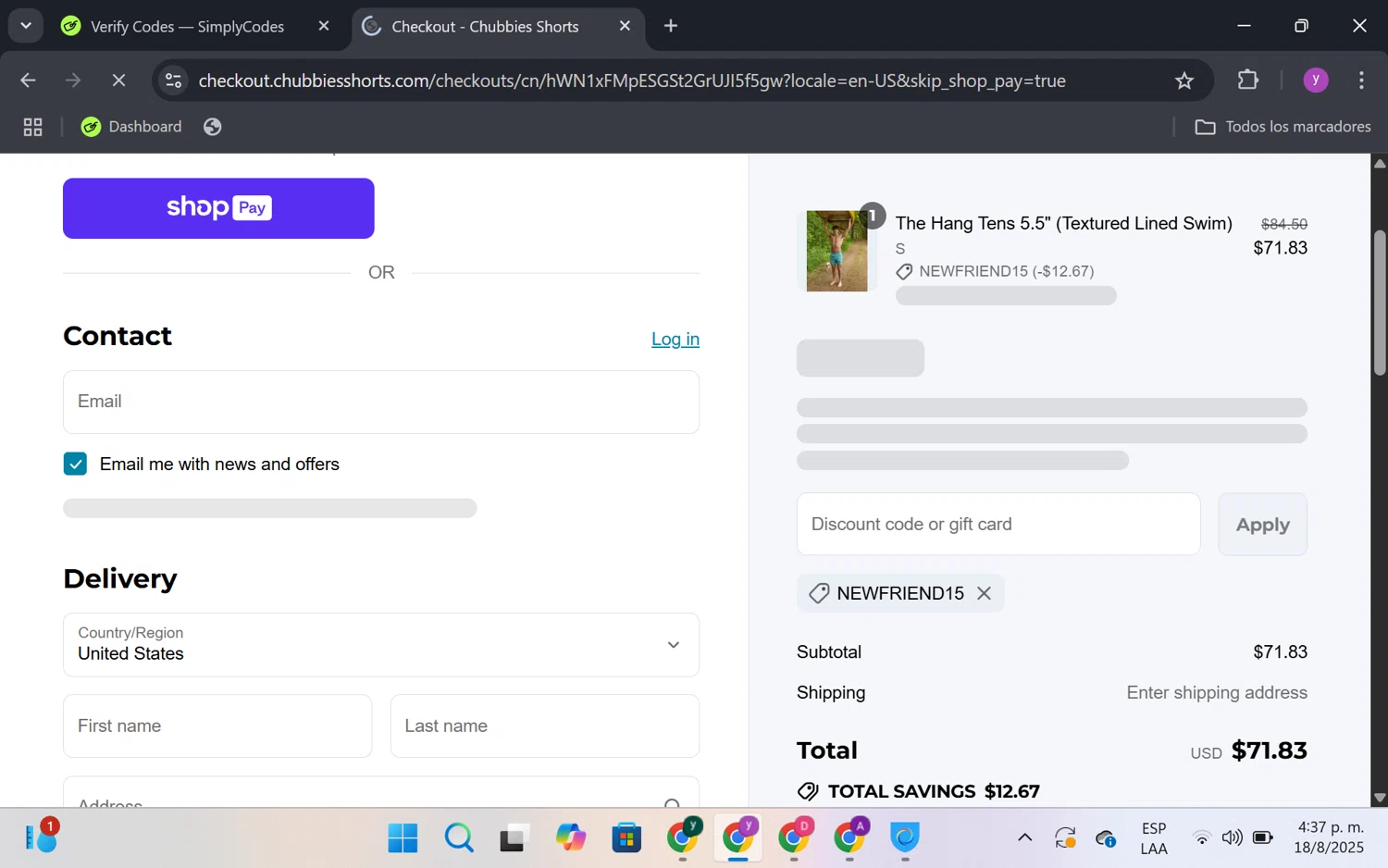1388x868 pixels.
Task: Open Wi-Fi network settings tray icon
Action: click(x=1202, y=837)
